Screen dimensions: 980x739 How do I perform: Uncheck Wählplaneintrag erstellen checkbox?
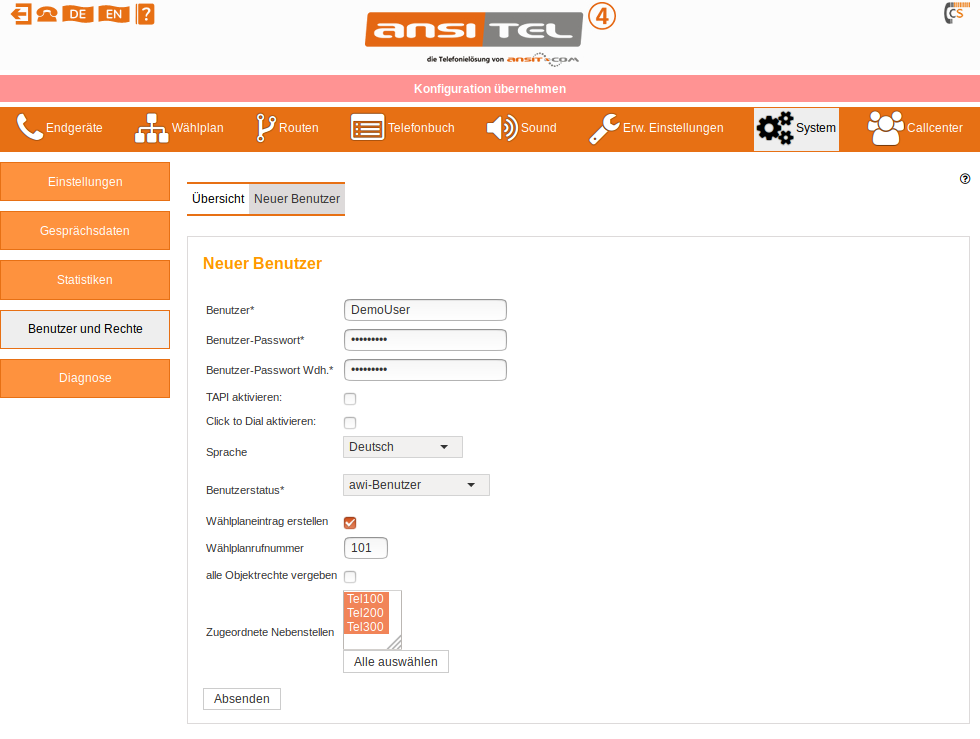[350, 522]
